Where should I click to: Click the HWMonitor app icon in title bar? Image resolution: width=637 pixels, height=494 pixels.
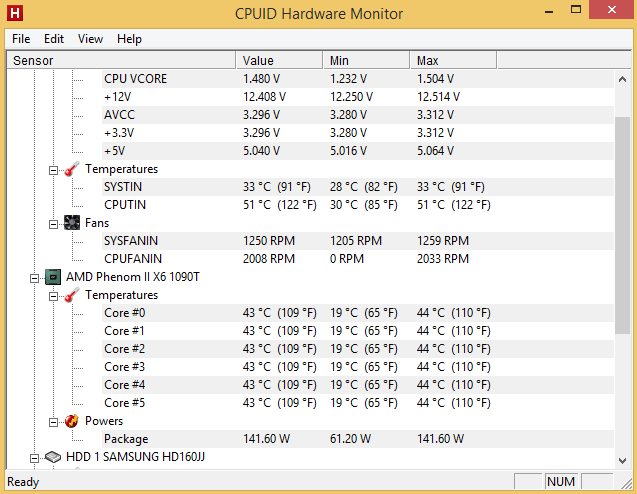coord(15,13)
